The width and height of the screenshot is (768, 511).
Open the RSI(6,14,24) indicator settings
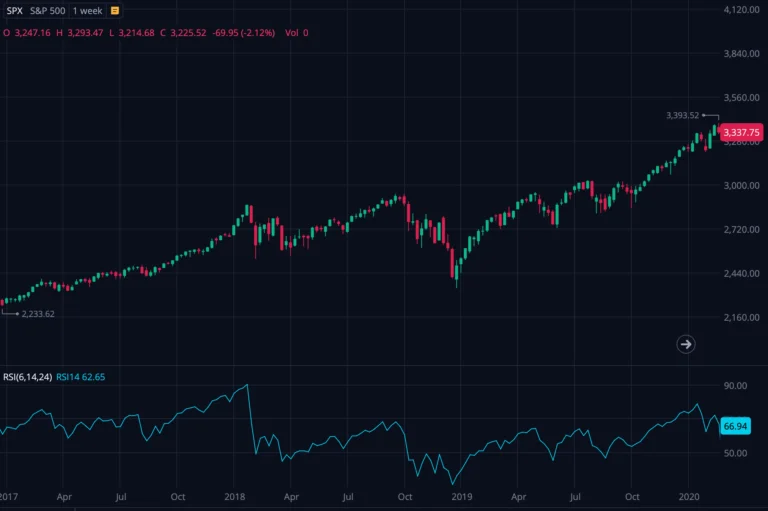26,377
